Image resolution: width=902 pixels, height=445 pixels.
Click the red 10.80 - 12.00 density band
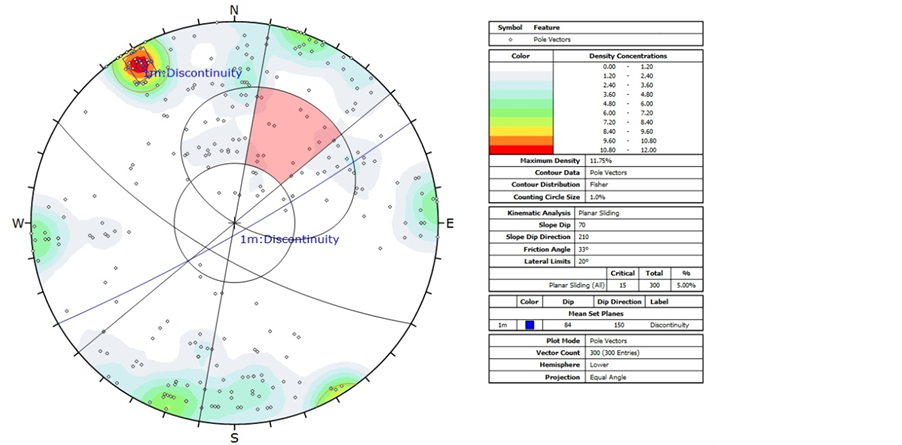point(520,149)
